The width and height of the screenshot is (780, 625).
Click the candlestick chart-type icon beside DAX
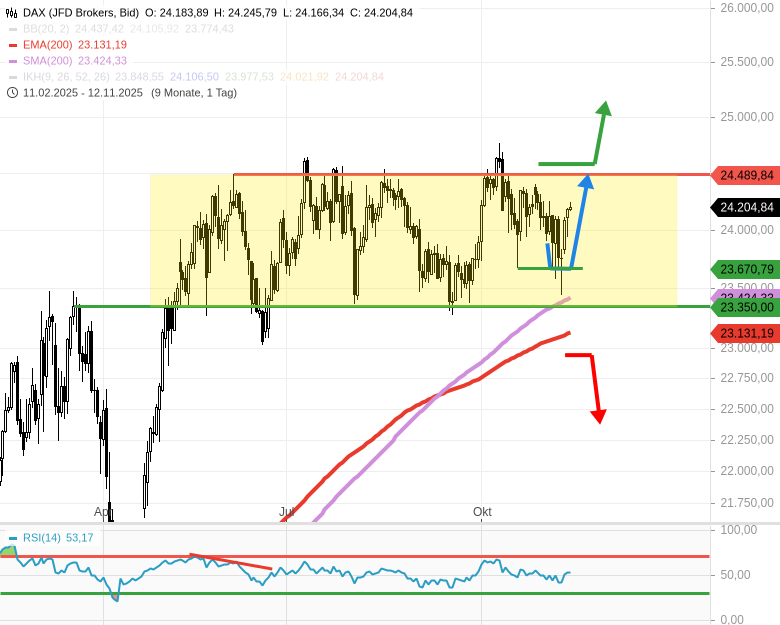coord(12,13)
